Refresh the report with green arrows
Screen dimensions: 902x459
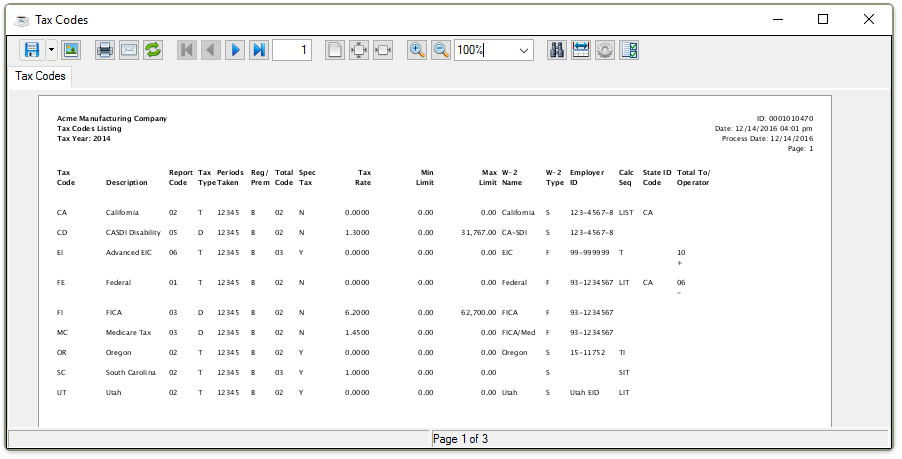(x=153, y=50)
